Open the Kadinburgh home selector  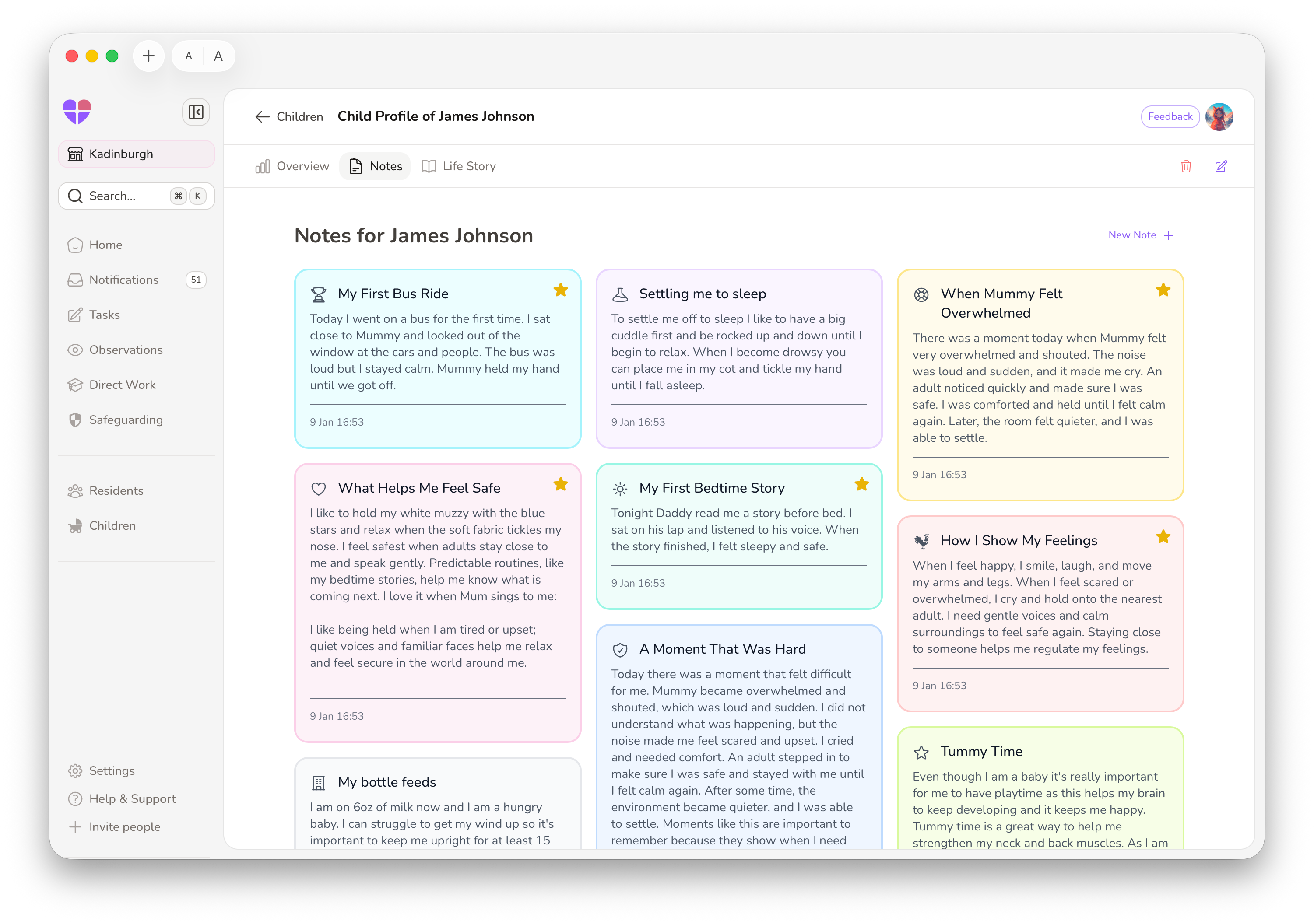pyautogui.click(x=136, y=154)
